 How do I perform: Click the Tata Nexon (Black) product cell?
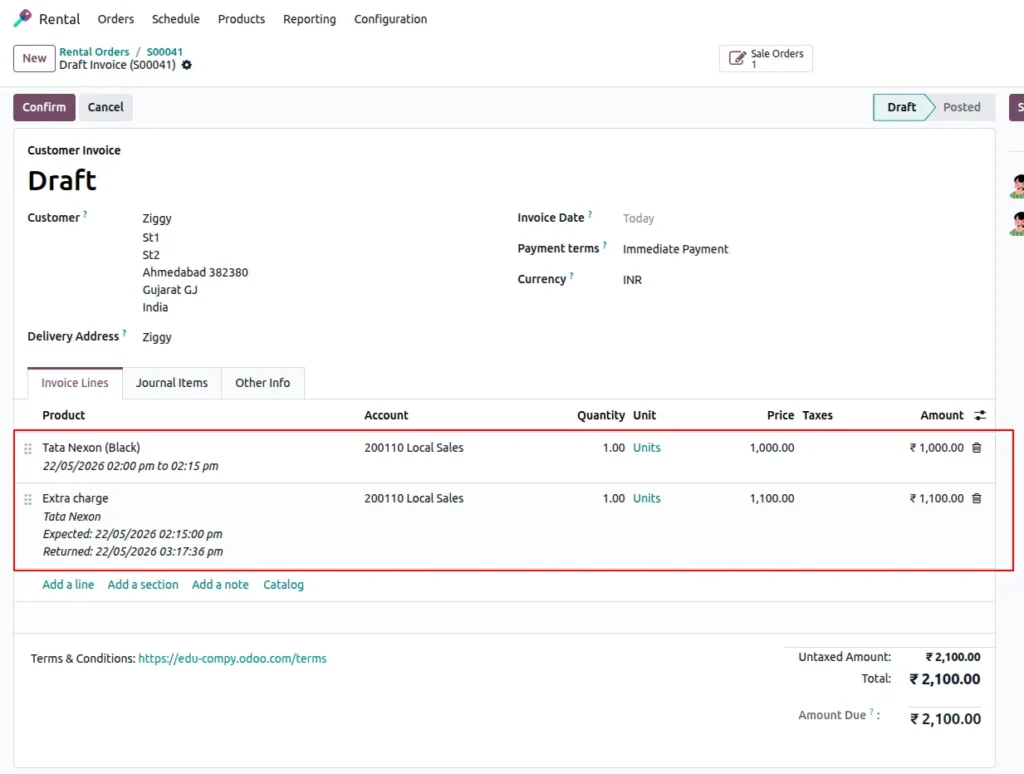[91, 447]
